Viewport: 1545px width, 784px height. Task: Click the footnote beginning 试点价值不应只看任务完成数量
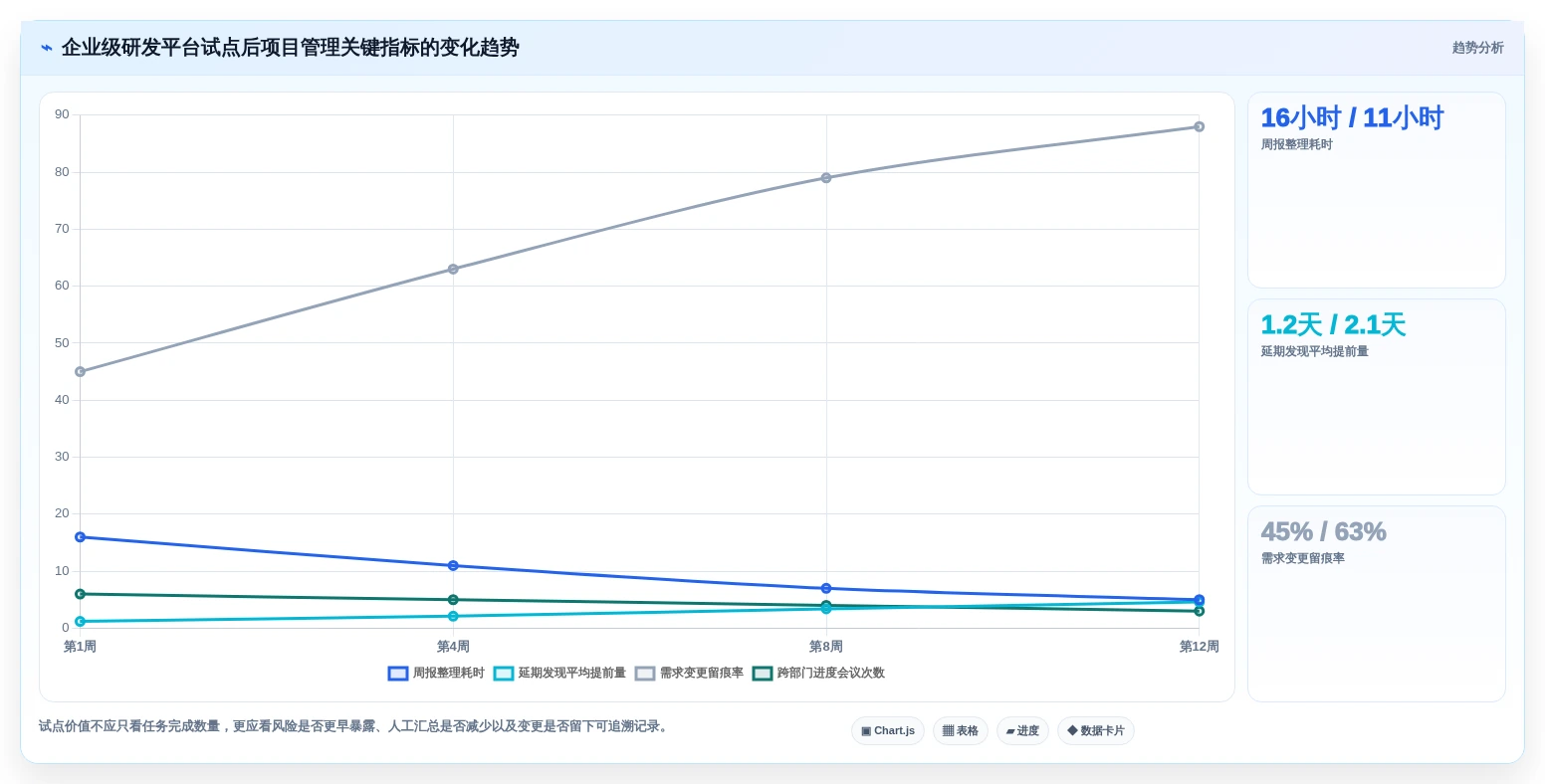[355, 727]
